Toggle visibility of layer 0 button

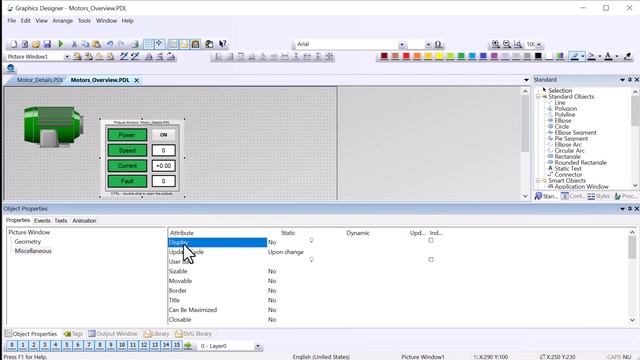click(x=12, y=345)
